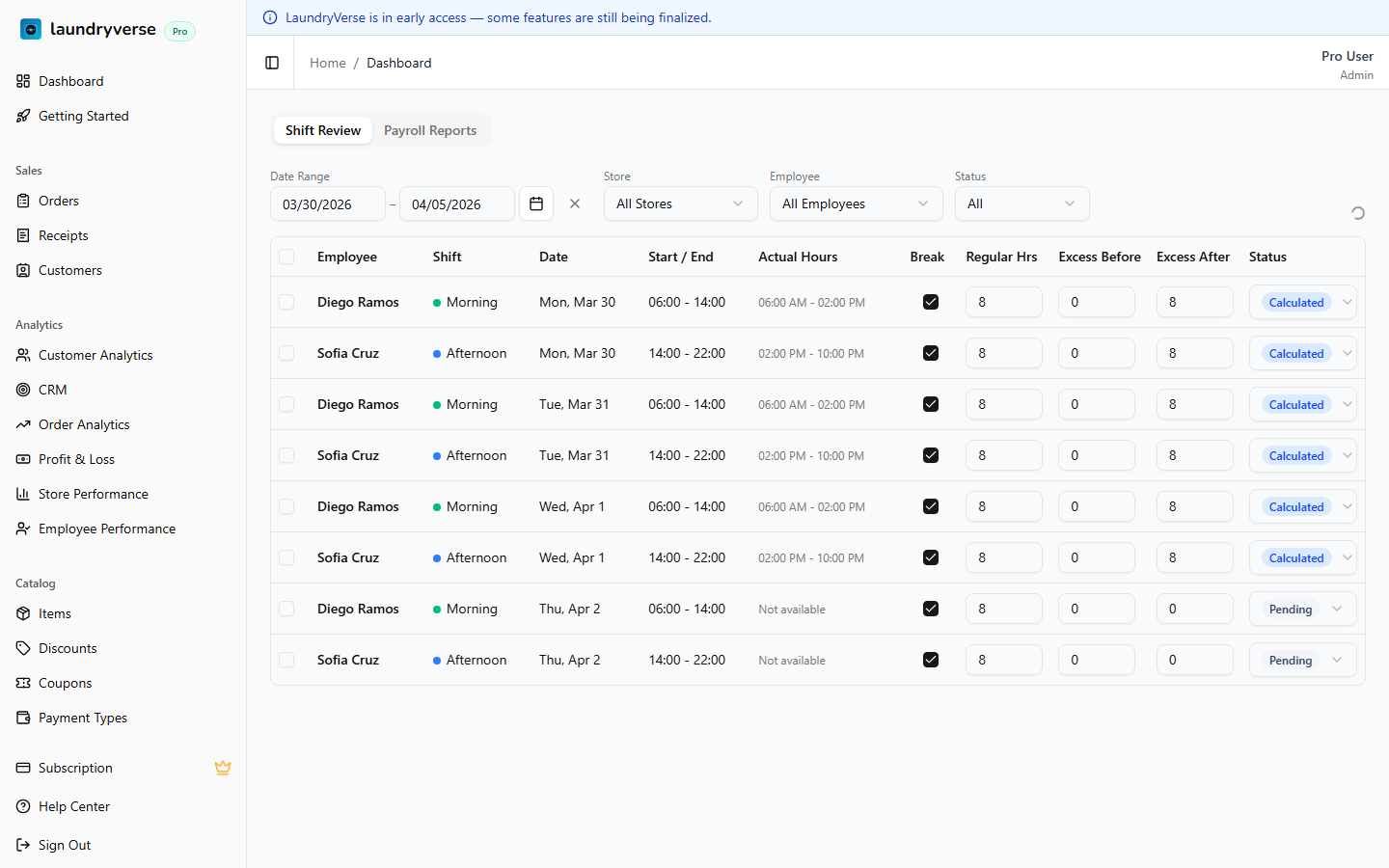Click the start date field 03/30/2026
The height and width of the screenshot is (868, 1389).
pyautogui.click(x=327, y=203)
